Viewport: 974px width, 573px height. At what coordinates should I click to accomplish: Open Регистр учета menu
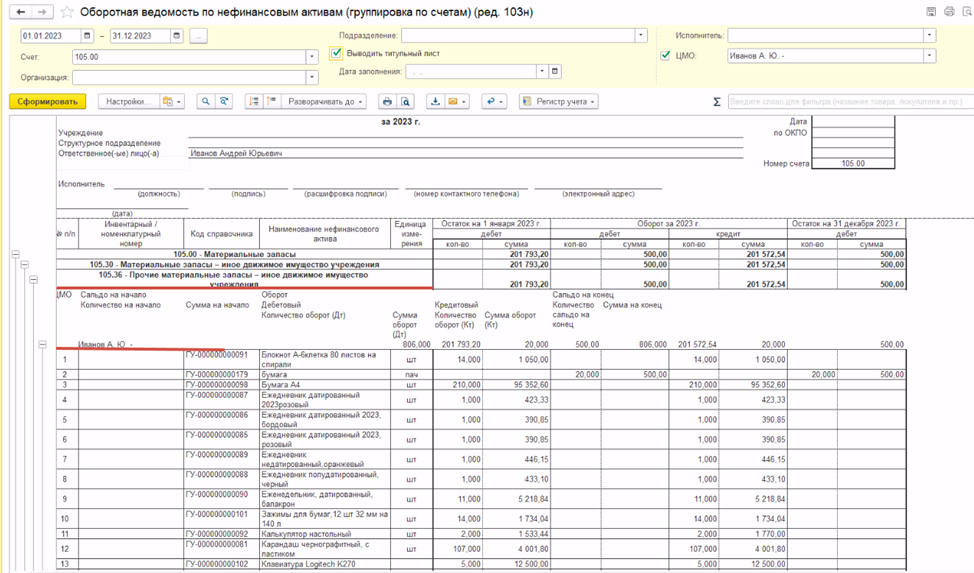(558, 101)
